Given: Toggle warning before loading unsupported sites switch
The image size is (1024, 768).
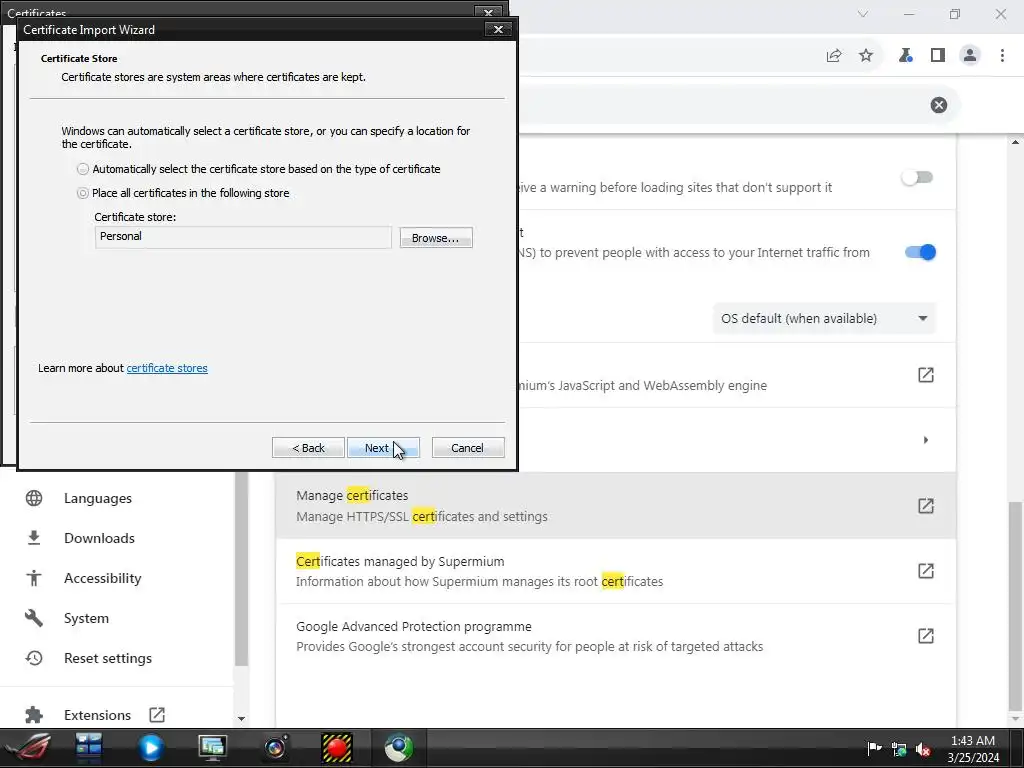Looking at the screenshot, I should 917,178.
